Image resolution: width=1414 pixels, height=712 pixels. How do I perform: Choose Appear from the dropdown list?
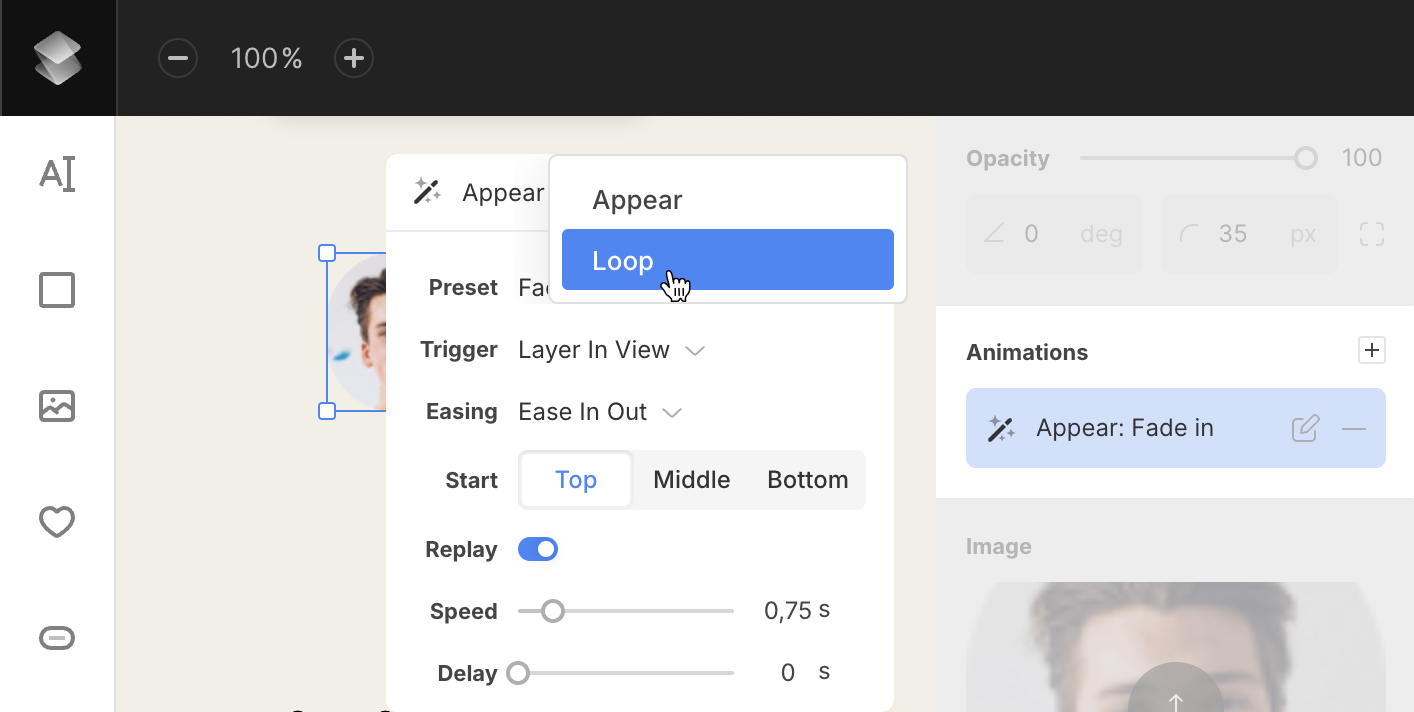pyautogui.click(x=728, y=200)
